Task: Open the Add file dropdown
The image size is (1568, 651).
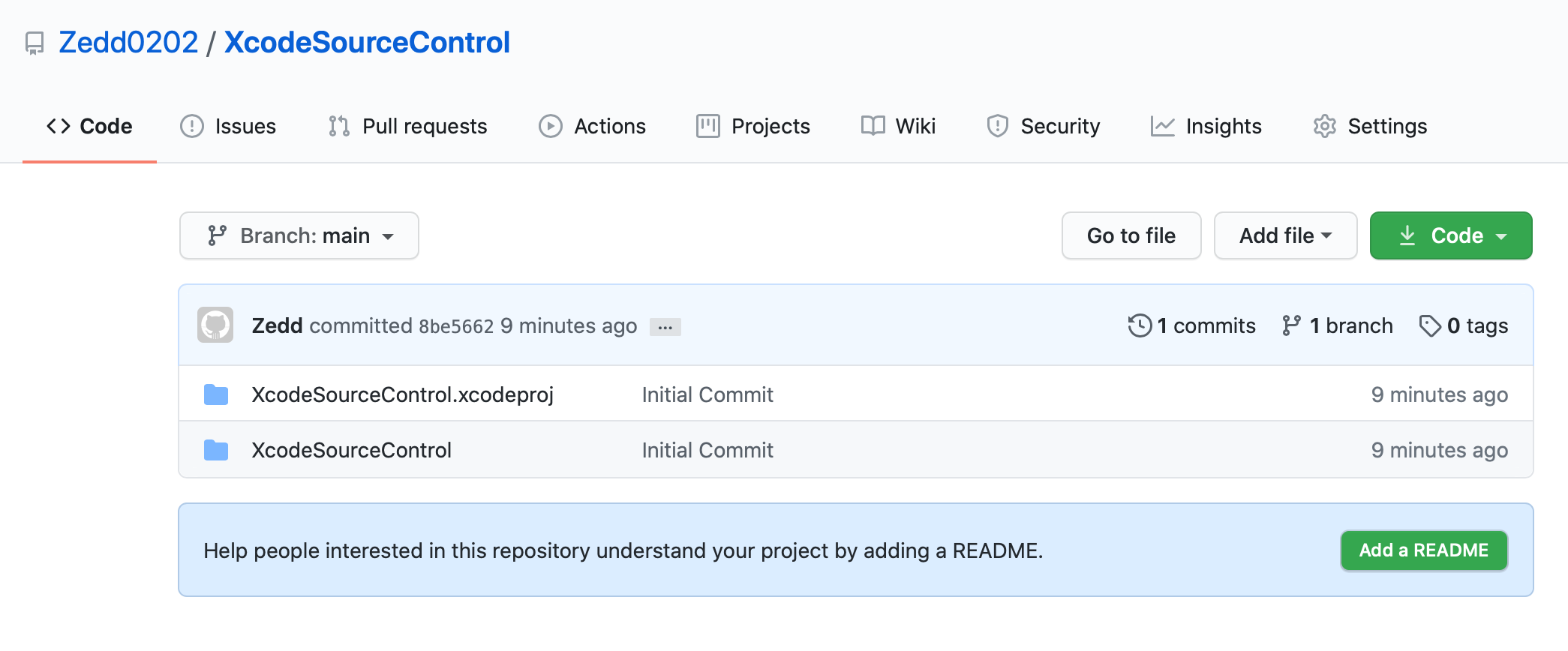Action: pos(1285,235)
